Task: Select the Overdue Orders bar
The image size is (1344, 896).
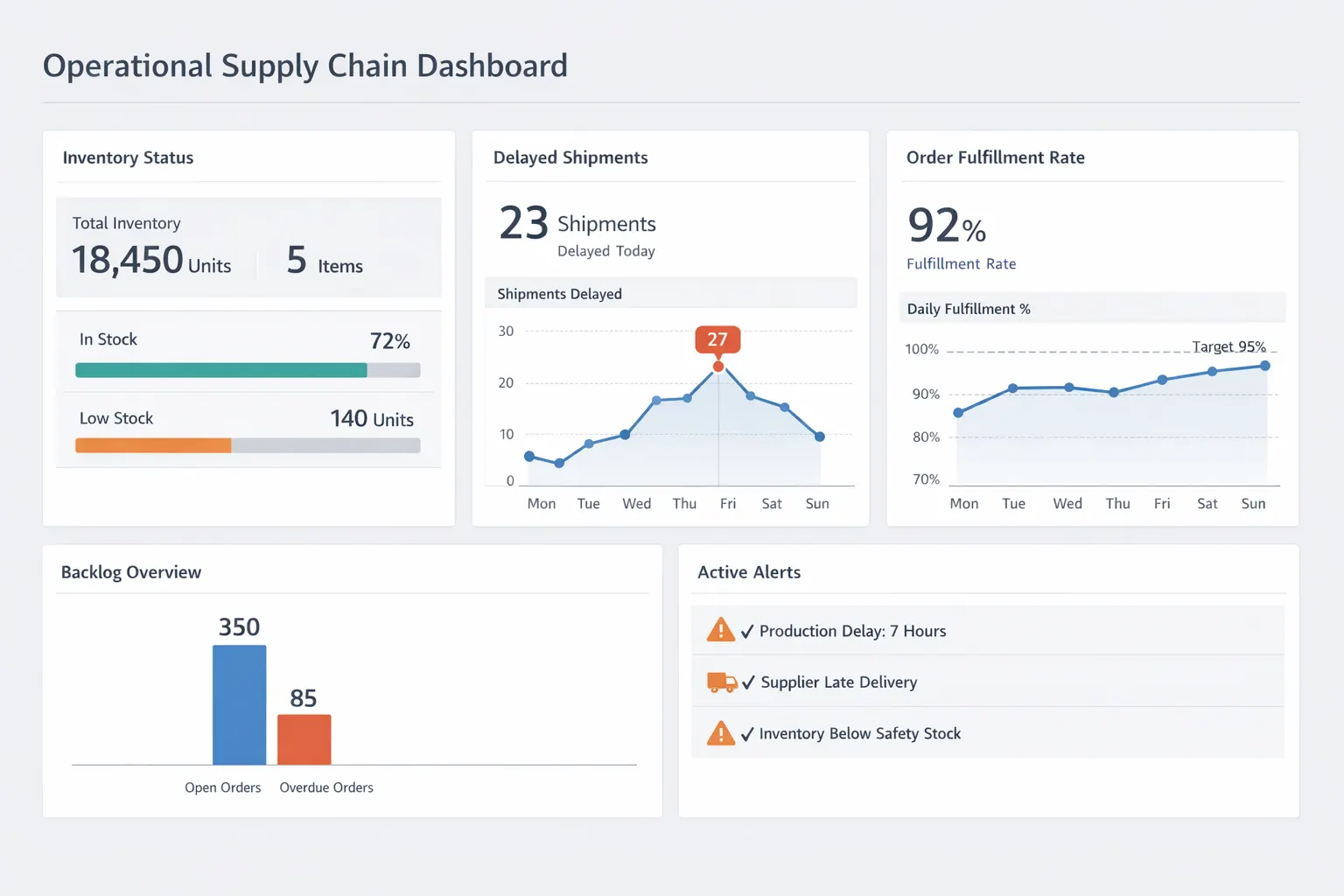Action: pos(304,738)
